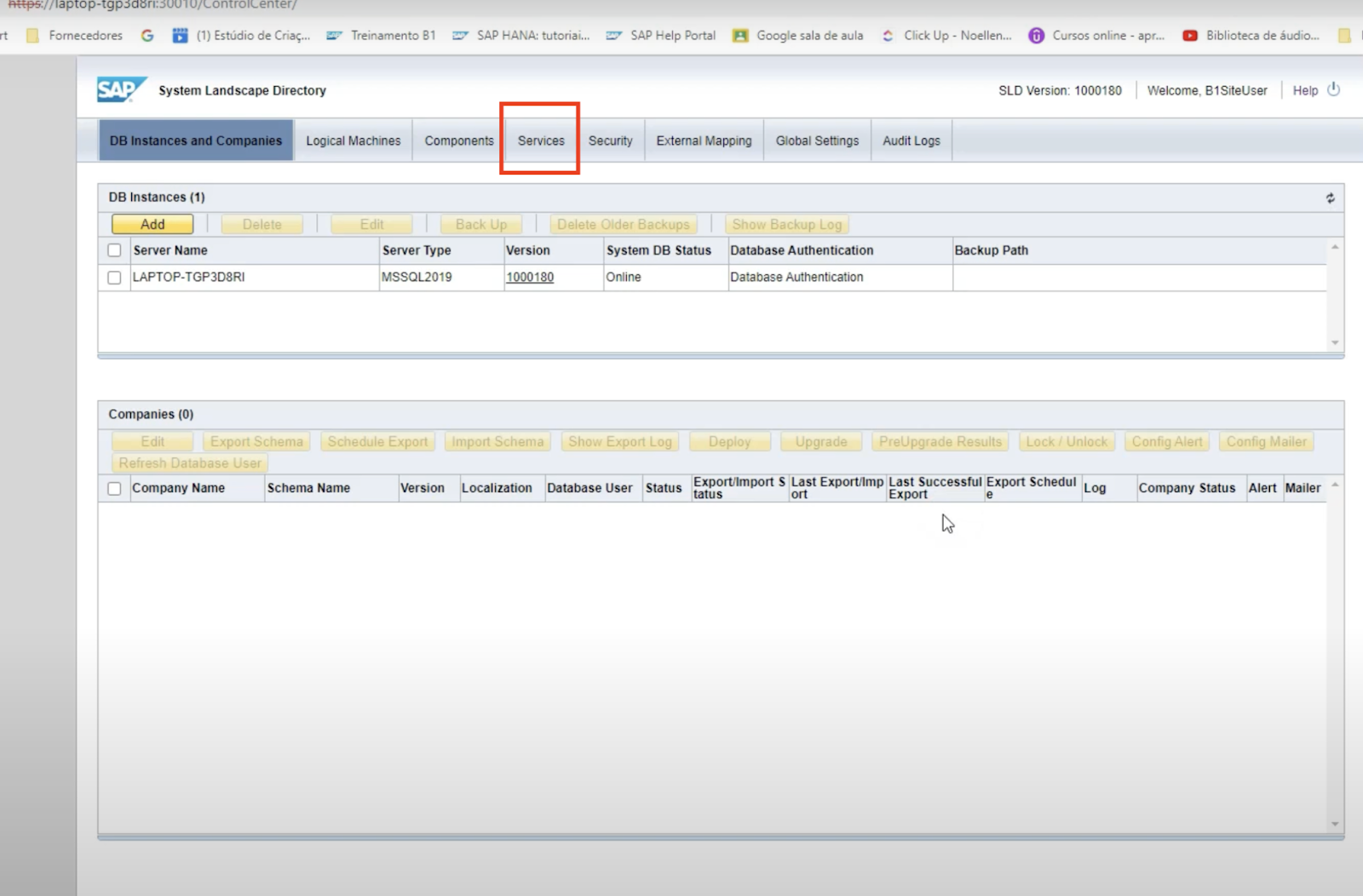The width and height of the screenshot is (1363, 896).
Task: Open the Fornecedores bookmark folder
Action: coord(75,36)
